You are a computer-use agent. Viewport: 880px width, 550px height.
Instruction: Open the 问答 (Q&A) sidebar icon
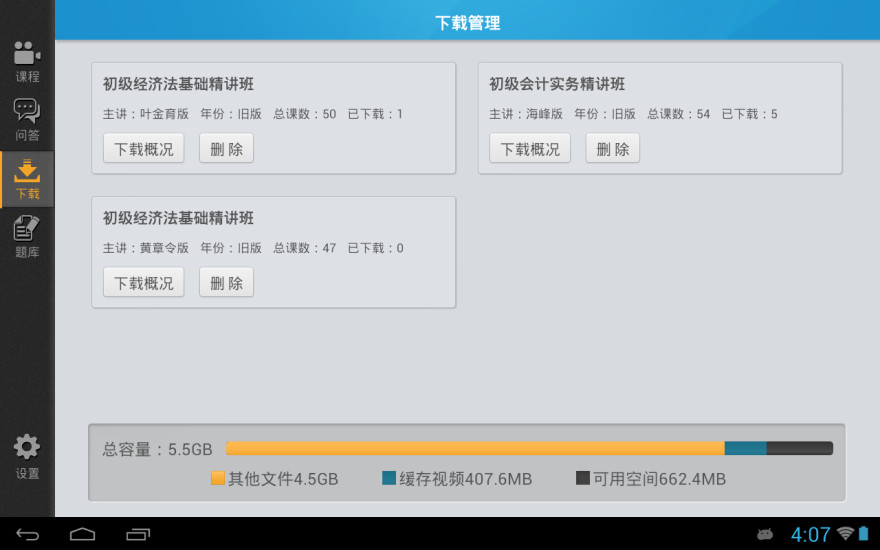[27, 119]
